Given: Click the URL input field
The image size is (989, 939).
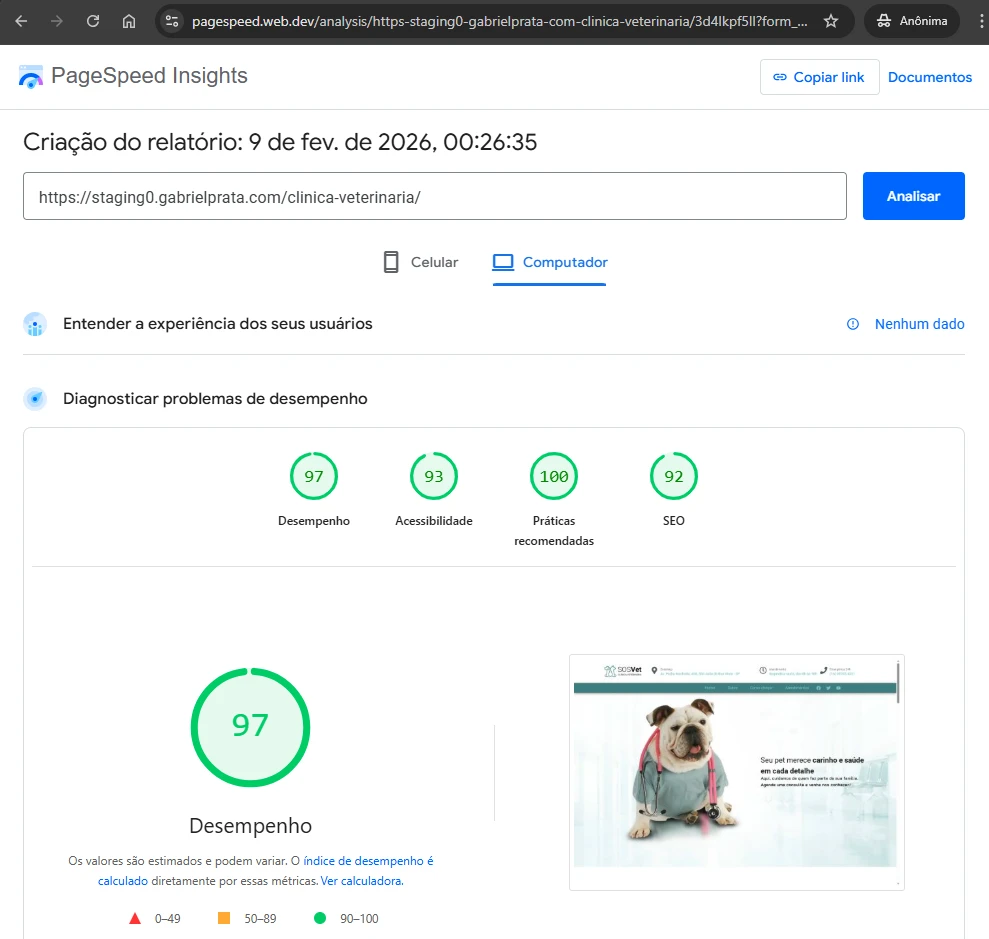Looking at the screenshot, I should coord(434,196).
